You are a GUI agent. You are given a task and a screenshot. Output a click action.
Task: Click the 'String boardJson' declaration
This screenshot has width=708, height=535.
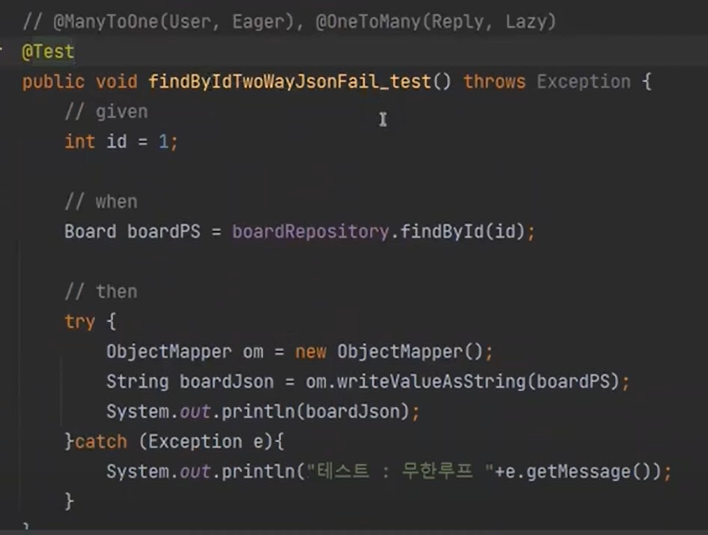(x=190, y=382)
